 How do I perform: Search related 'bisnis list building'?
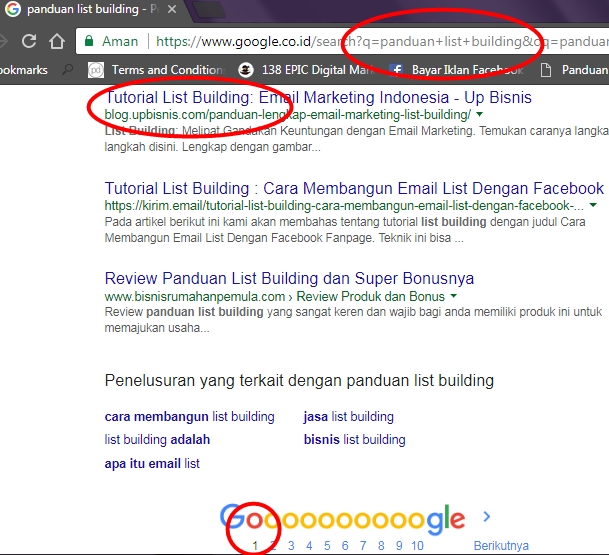[x=355, y=440]
